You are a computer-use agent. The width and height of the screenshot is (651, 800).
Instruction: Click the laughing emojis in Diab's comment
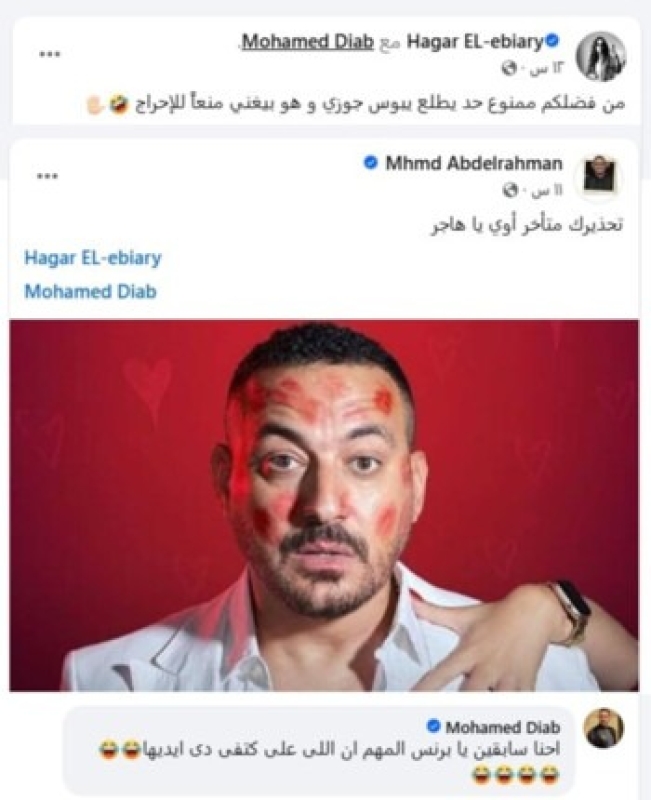[515, 775]
